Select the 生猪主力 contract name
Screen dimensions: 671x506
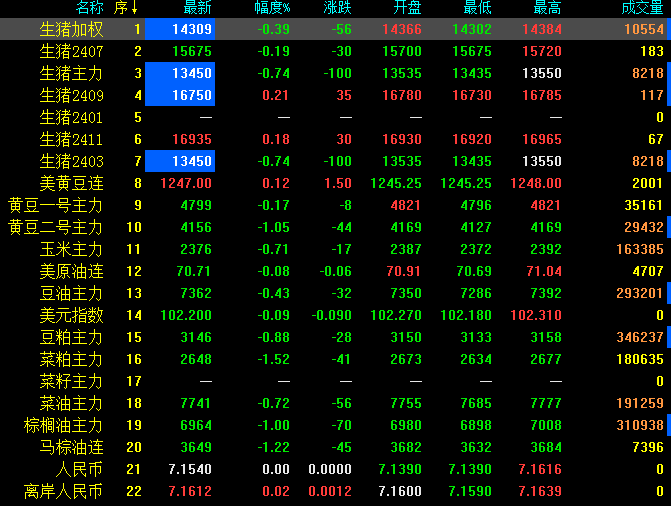(x=71, y=74)
